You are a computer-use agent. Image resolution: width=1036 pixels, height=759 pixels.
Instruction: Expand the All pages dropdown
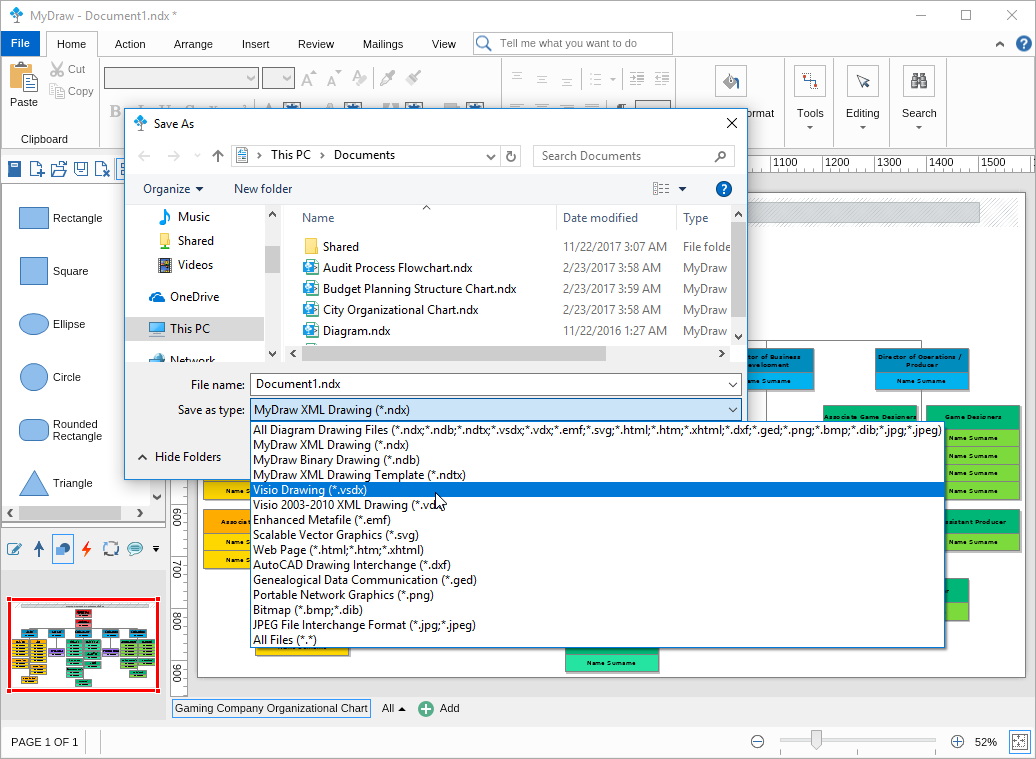click(394, 708)
